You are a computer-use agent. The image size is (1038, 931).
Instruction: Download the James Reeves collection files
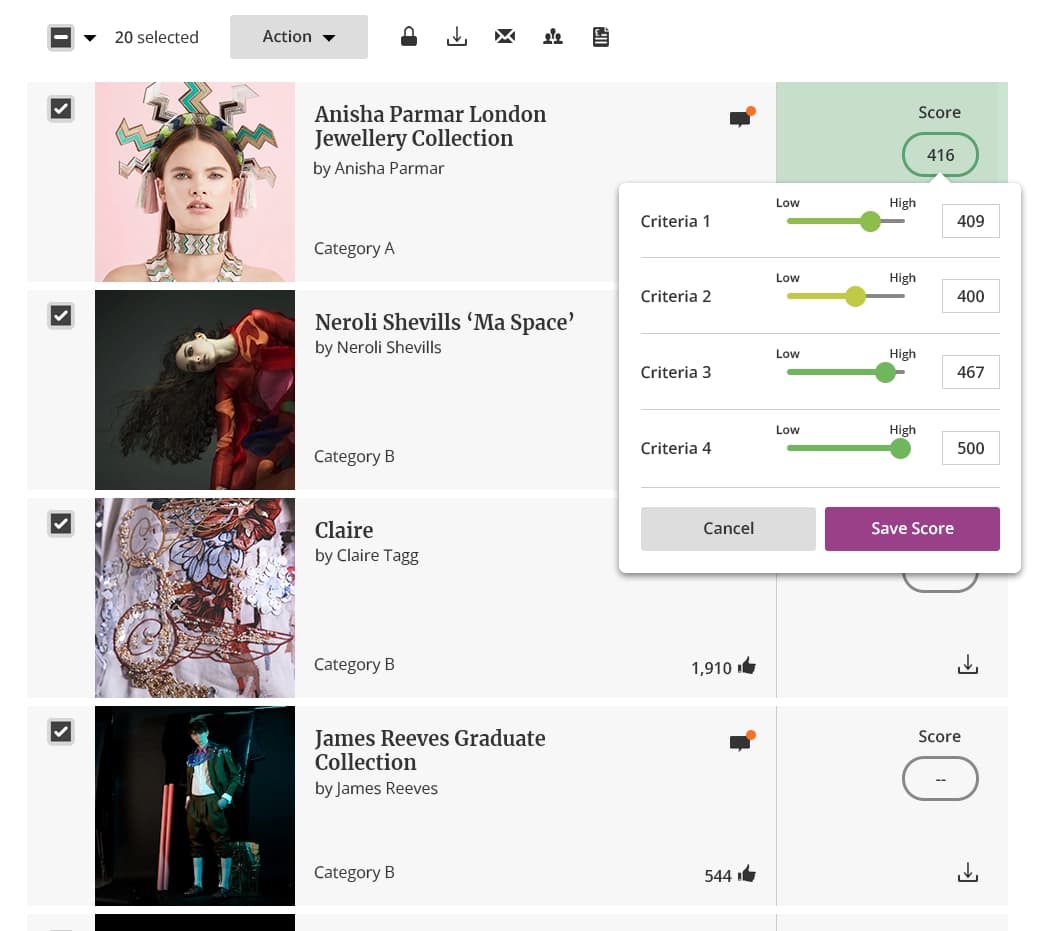tap(967, 871)
